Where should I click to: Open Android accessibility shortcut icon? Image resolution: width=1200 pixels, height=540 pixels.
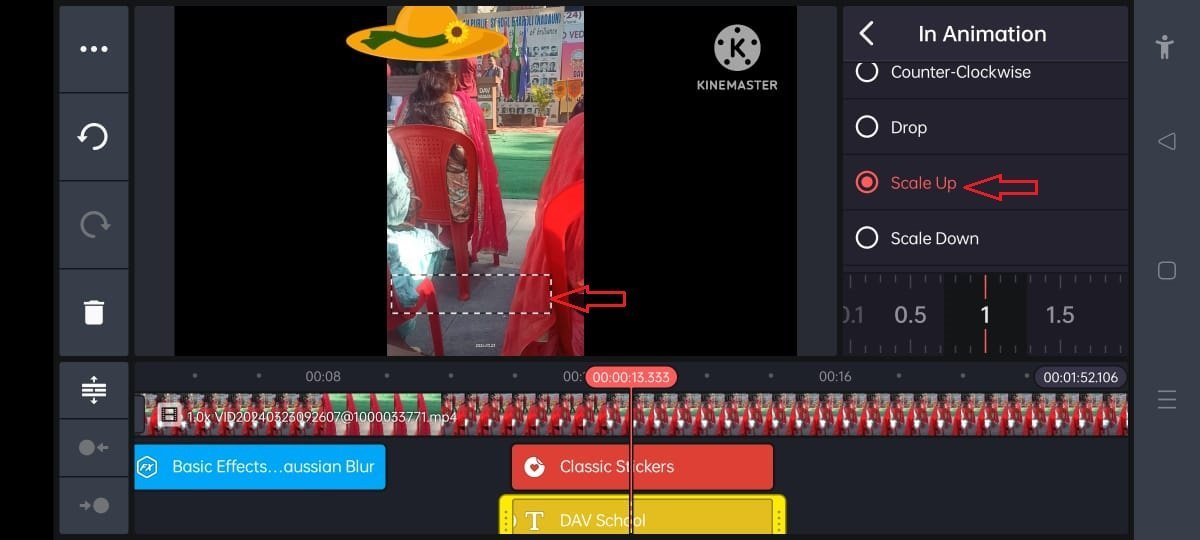pos(1165,47)
